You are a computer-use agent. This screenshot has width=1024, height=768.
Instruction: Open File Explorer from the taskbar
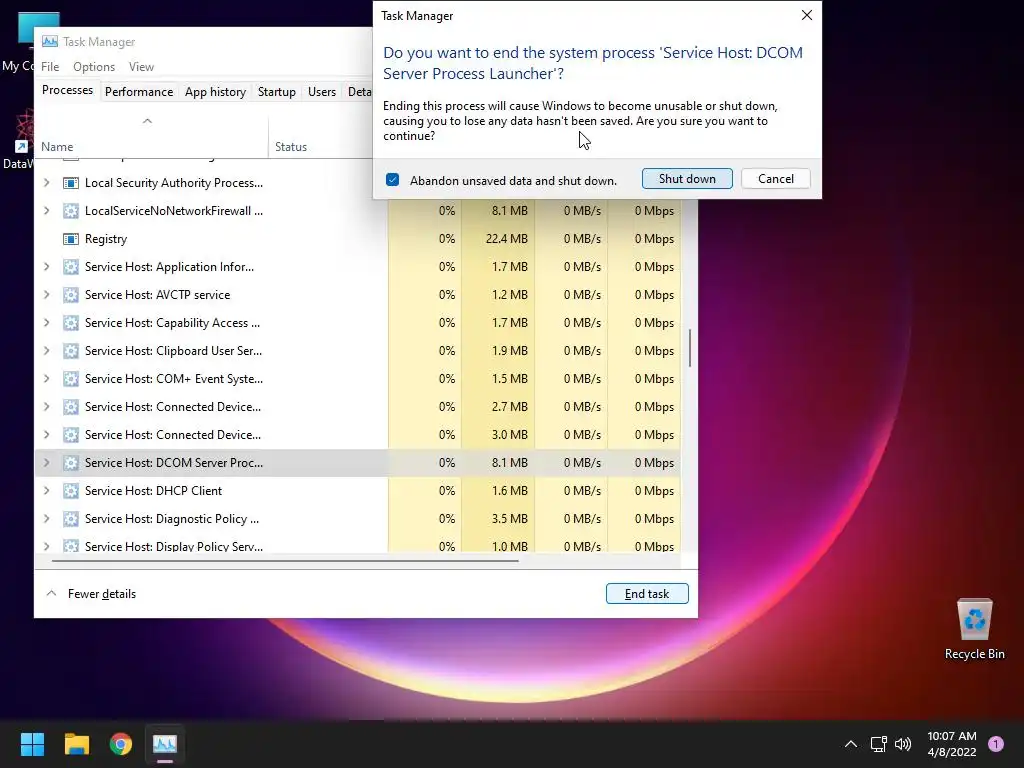pos(76,744)
